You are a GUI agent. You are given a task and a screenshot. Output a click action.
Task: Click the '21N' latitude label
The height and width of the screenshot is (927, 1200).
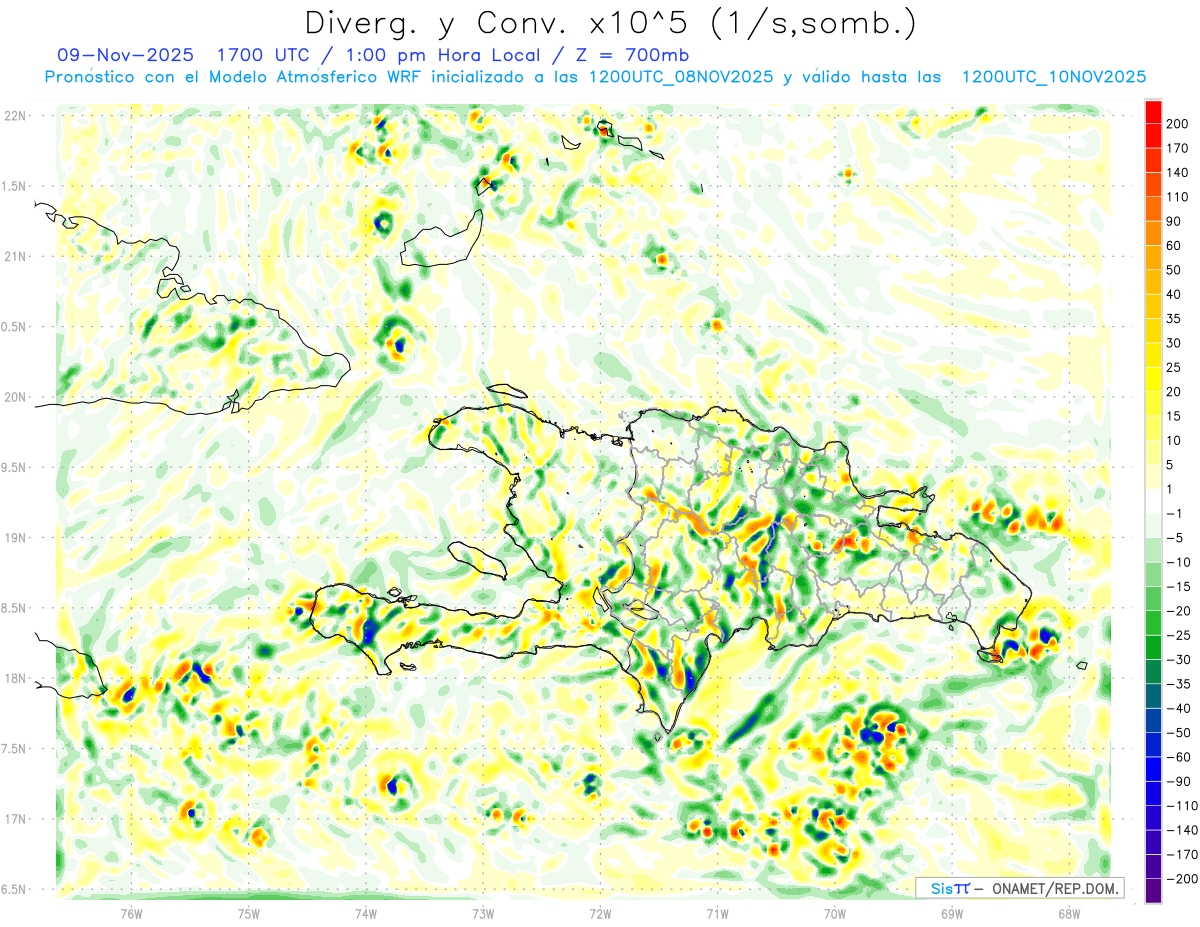[x=15, y=256]
